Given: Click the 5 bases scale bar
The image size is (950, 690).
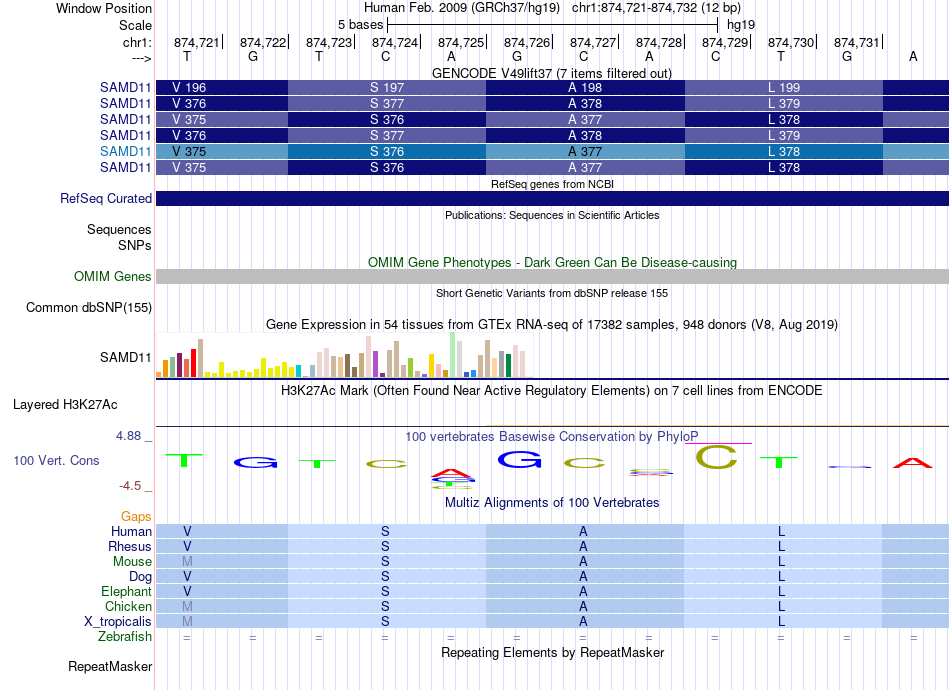Looking at the screenshot, I should [x=552, y=25].
